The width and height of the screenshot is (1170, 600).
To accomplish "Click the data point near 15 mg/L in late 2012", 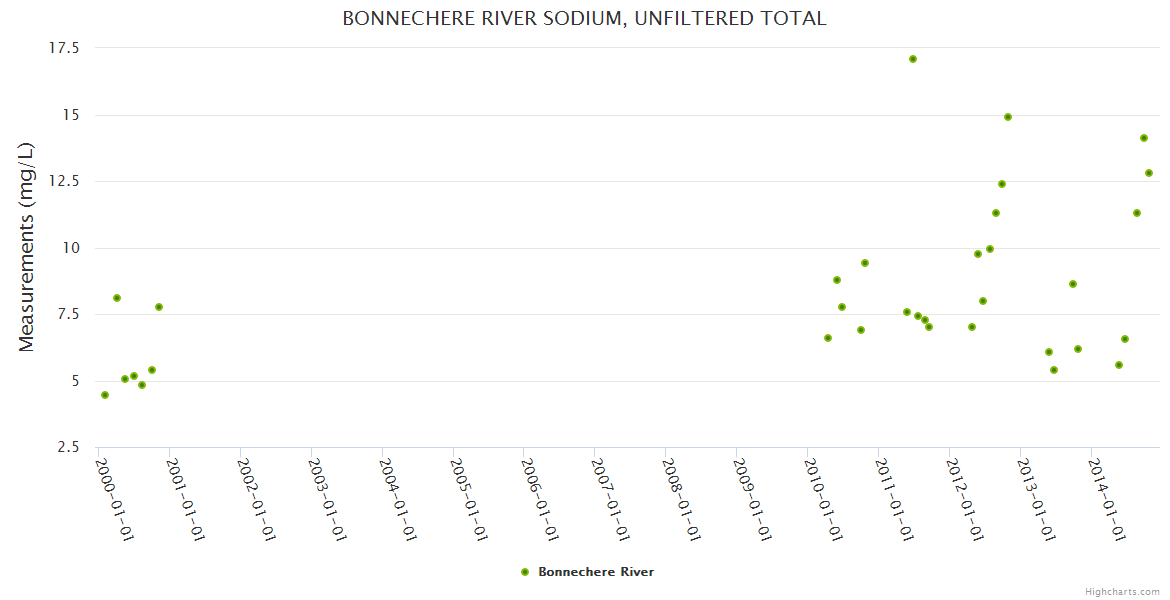I will coord(1008,117).
